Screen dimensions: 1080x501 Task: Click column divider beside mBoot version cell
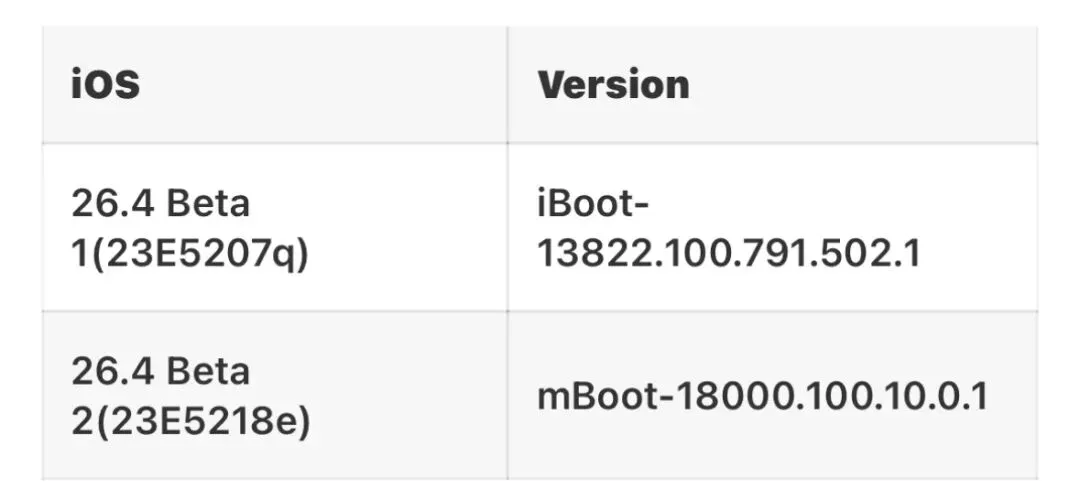pos(508,396)
